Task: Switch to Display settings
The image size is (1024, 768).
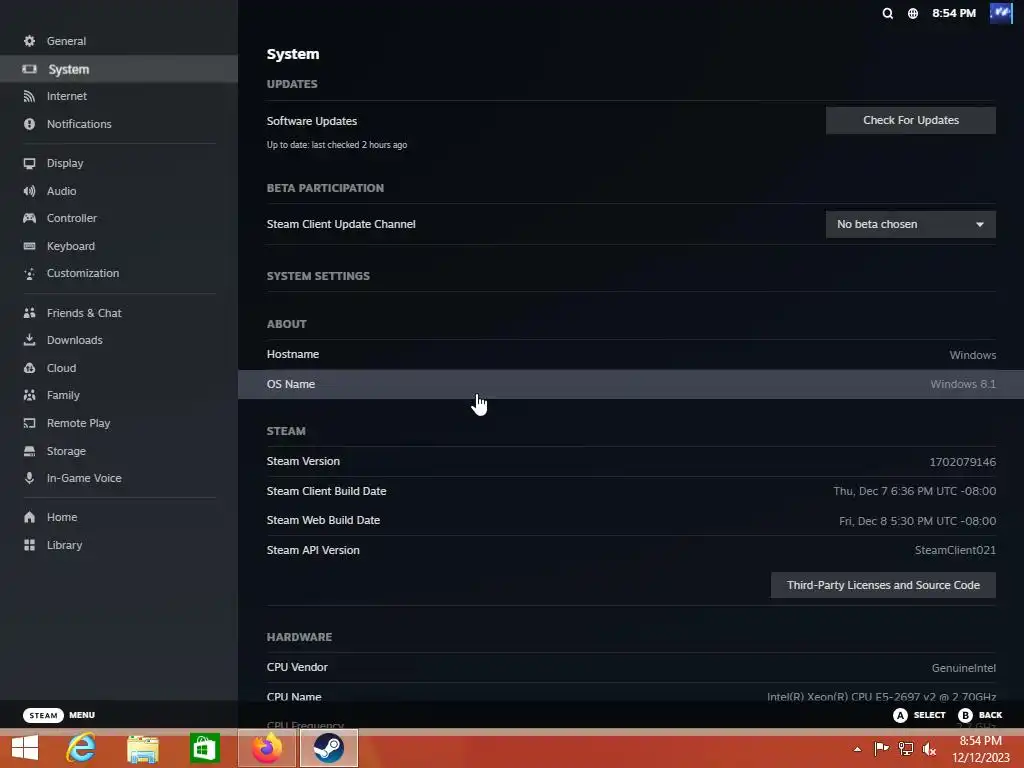Action: coord(119,163)
